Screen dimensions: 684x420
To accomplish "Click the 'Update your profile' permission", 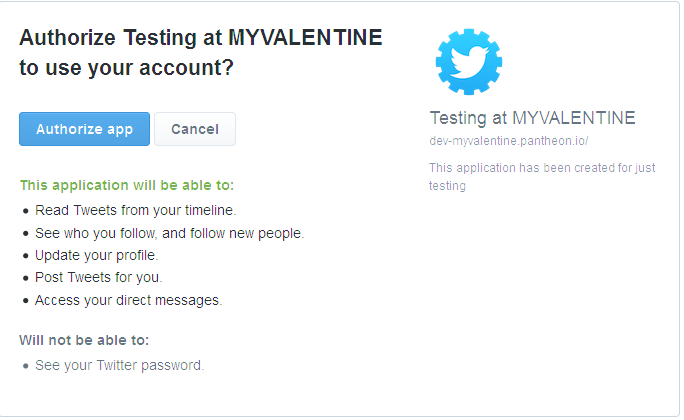I will [96, 255].
